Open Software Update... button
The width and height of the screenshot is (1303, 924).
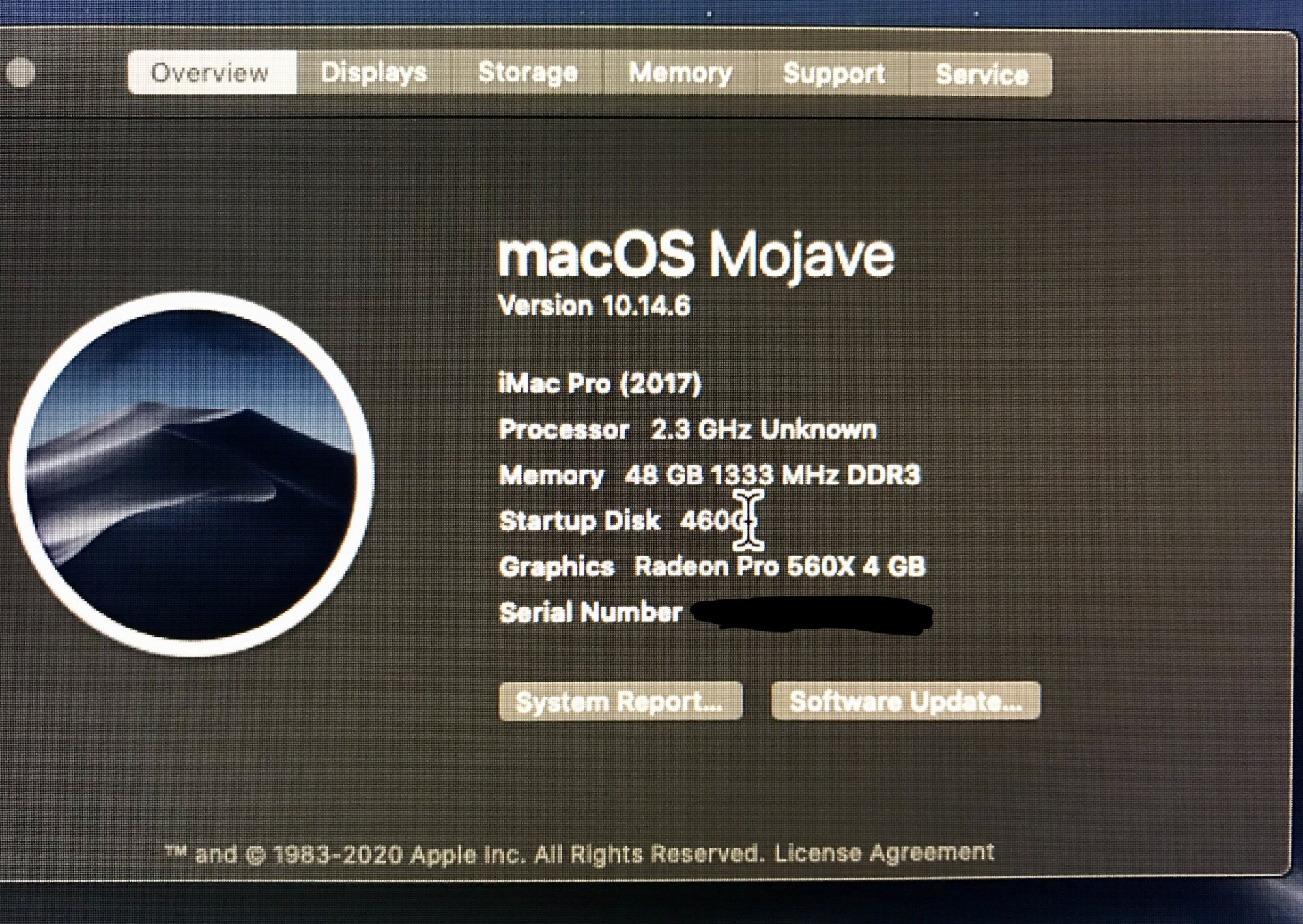pyautogui.click(x=905, y=701)
